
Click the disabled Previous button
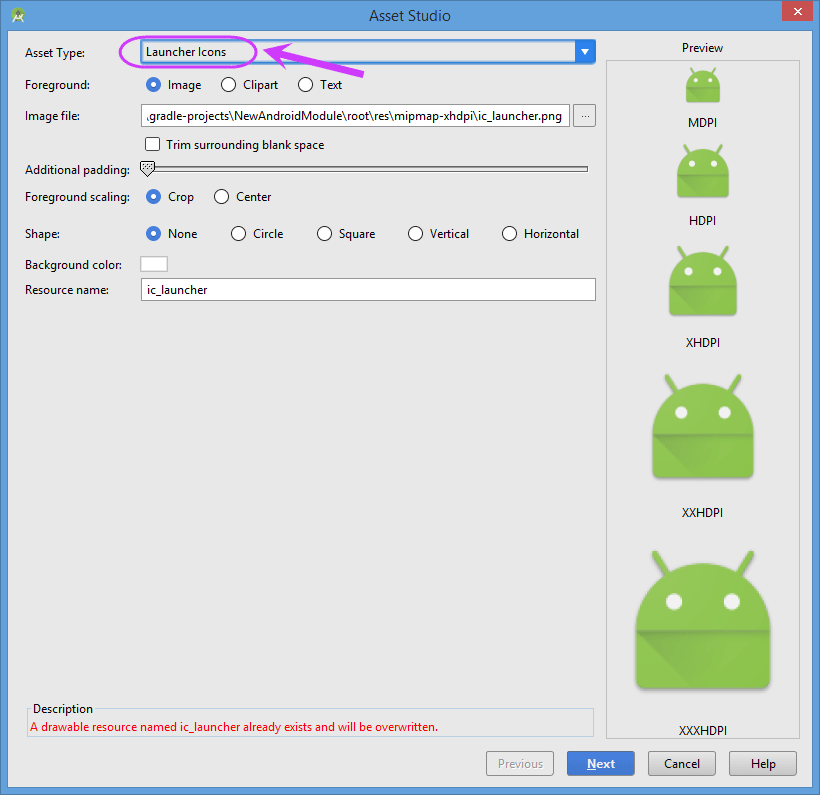point(520,764)
